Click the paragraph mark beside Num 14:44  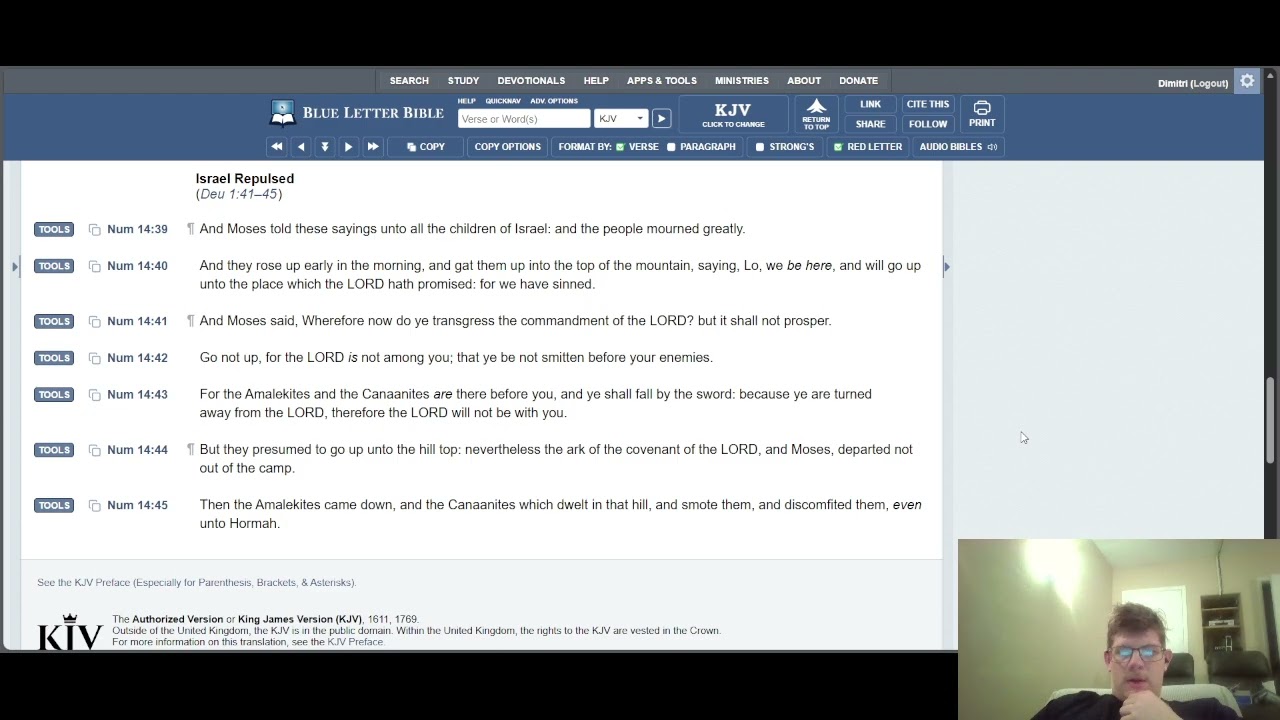(190, 450)
